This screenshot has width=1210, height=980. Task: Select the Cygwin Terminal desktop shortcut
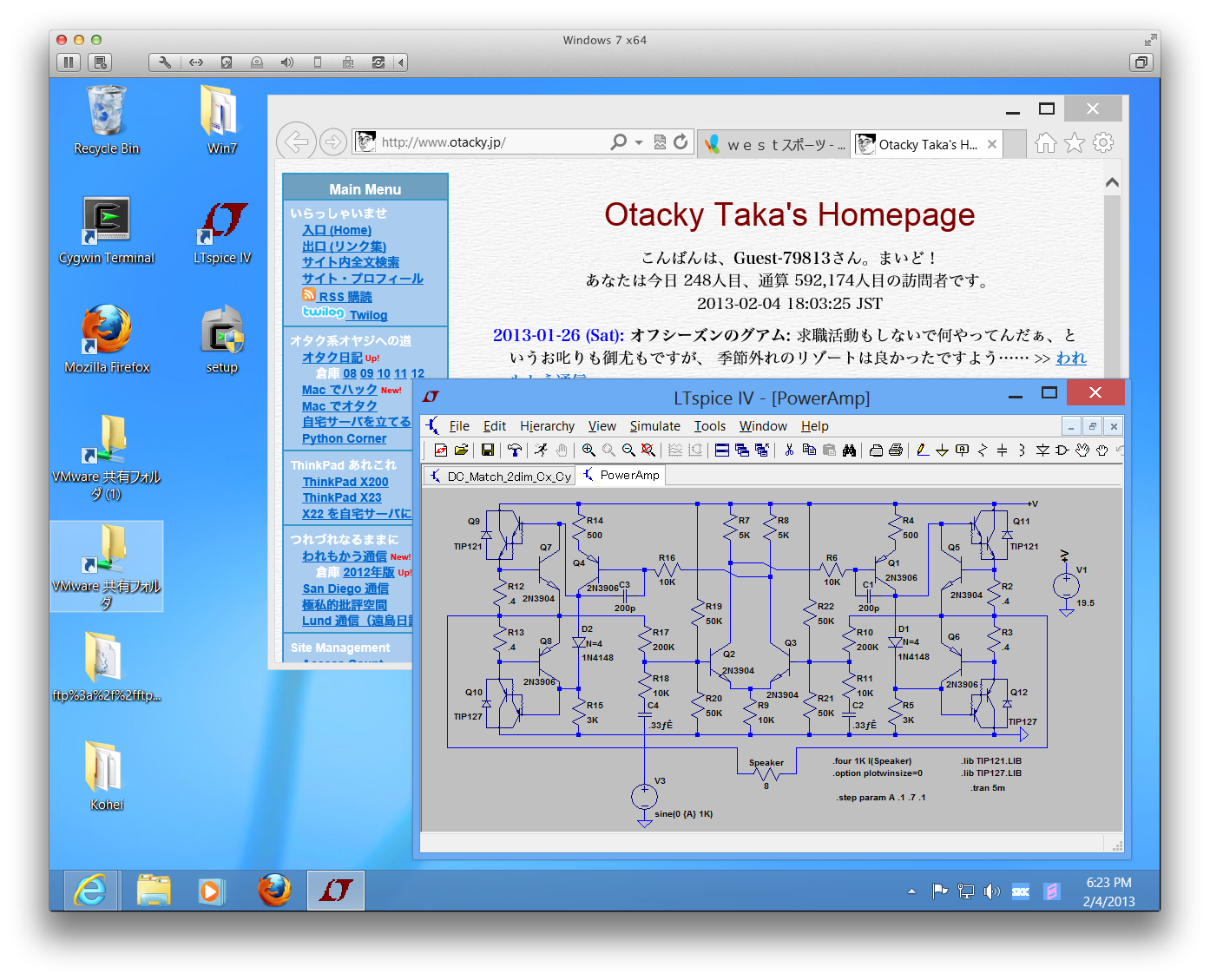pos(107,230)
